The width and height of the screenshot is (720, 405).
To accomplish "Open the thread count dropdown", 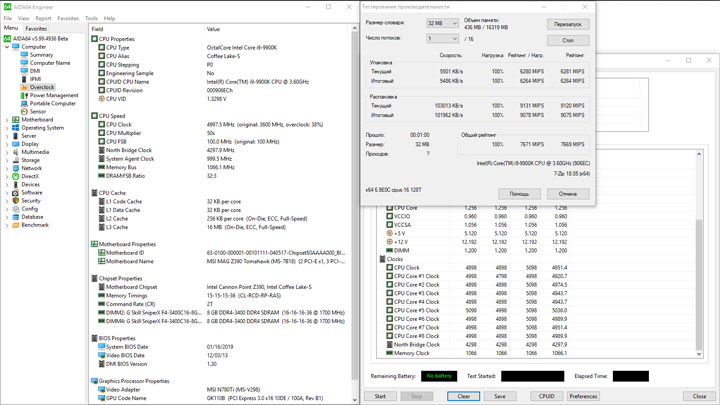I will (x=442, y=39).
